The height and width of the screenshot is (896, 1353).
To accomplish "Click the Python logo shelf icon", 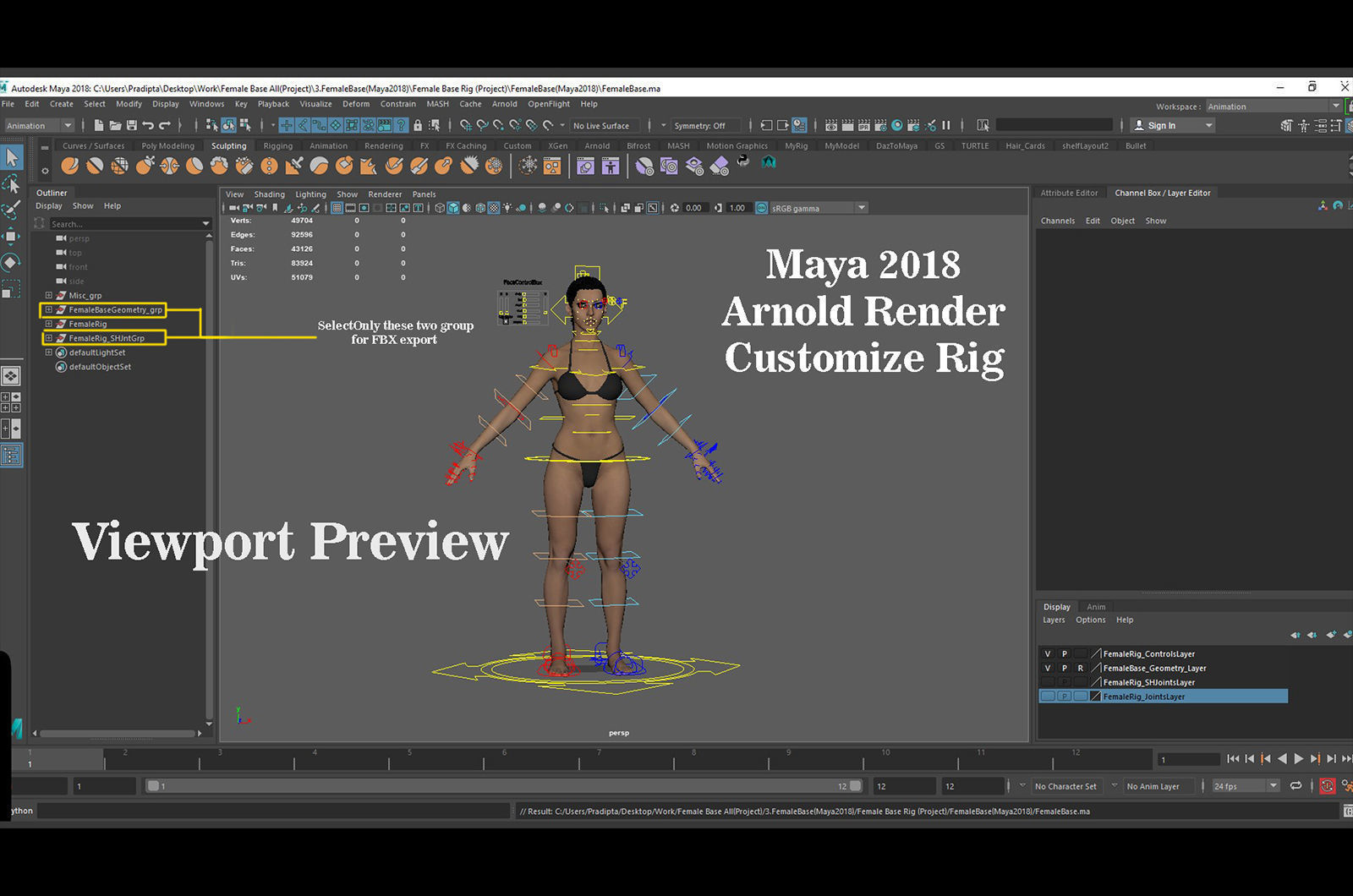I will click(743, 161).
